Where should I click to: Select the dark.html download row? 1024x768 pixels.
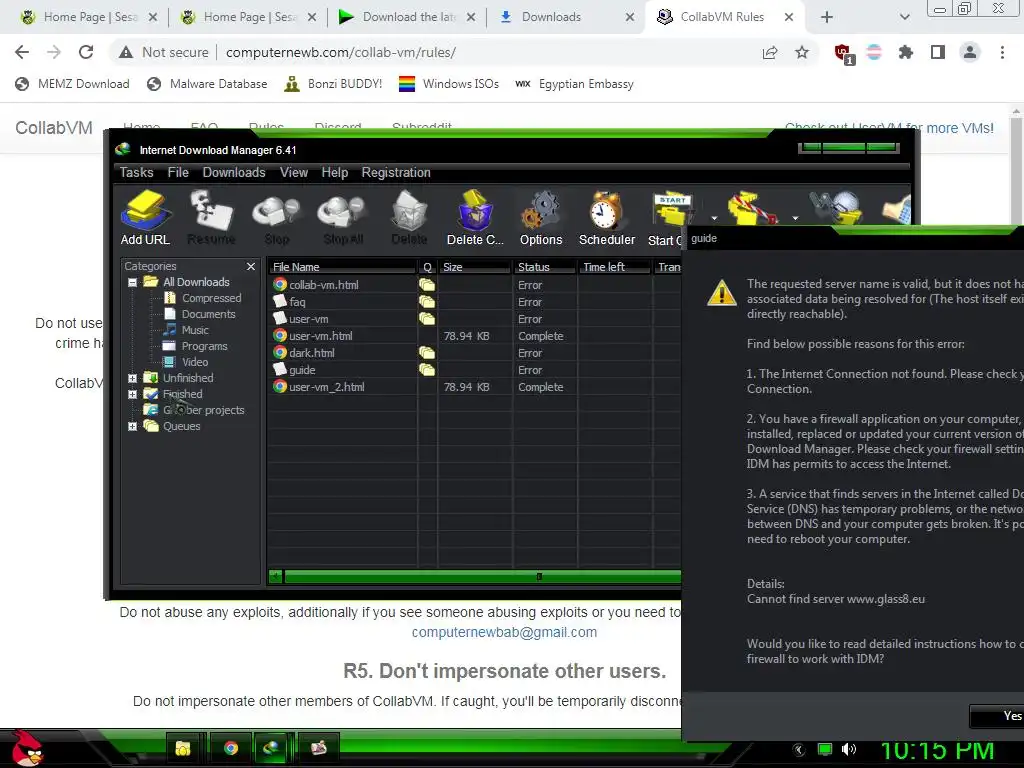coord(473,353)
